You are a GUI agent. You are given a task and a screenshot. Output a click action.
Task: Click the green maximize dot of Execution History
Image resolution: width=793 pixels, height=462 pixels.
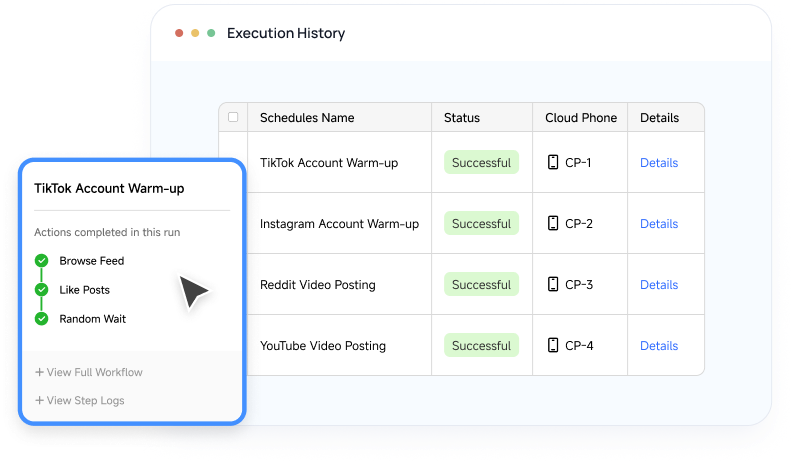pyautogui.click(x=211, y=33)
